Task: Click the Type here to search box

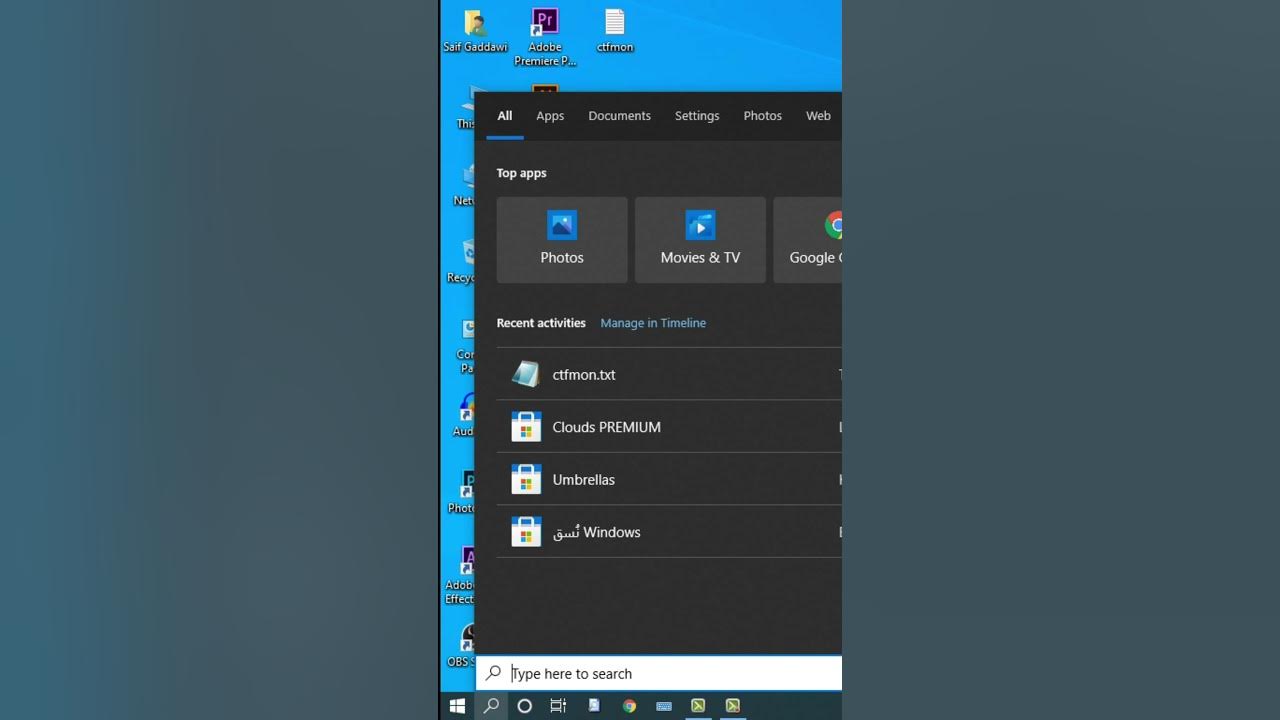Action: pyautogui.click(x=659, y=673)
